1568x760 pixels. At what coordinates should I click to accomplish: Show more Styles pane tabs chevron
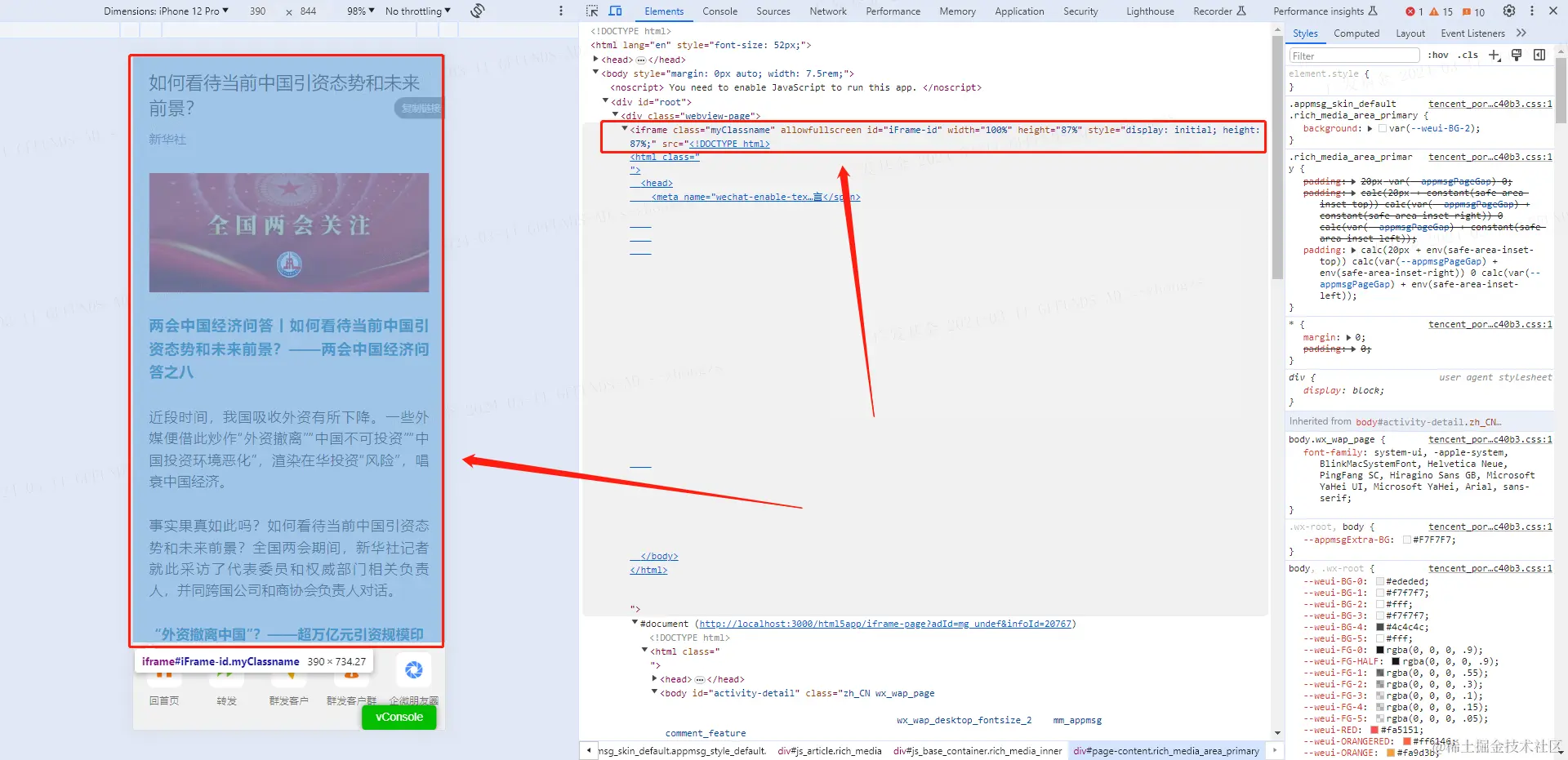1521,33
